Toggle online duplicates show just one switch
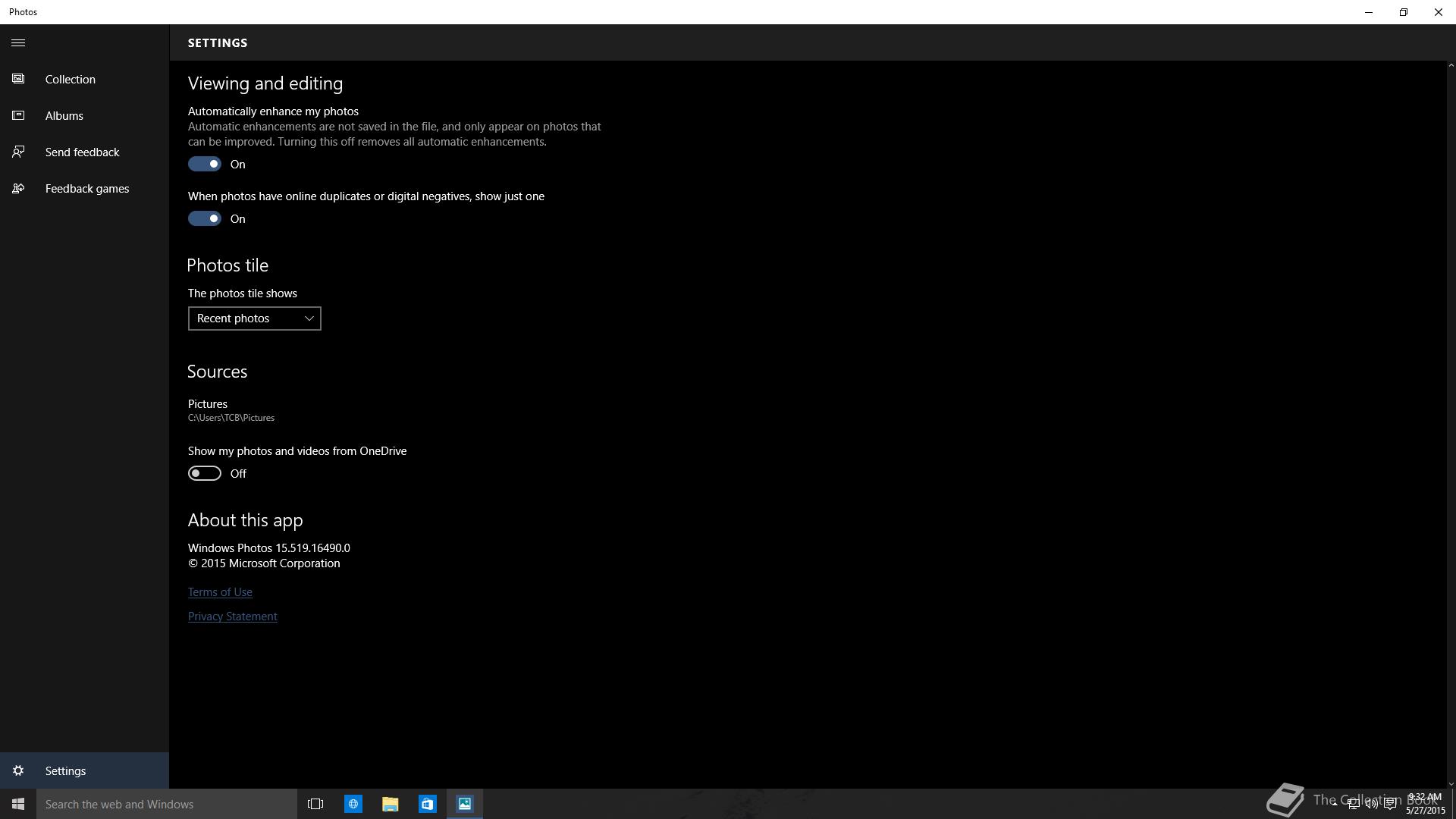The width and height of the screenshot is (1456, 819). pyautogui.click(x=205, y=218)
